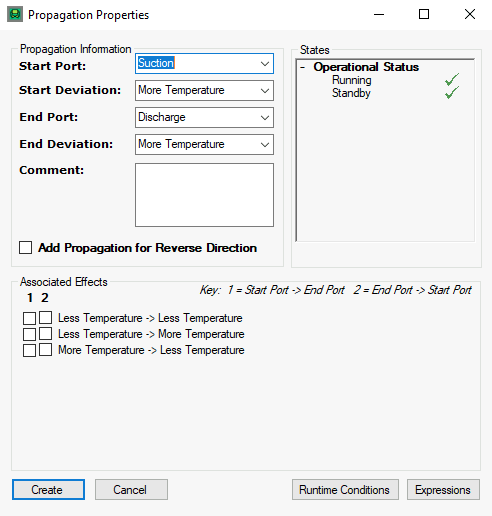This screenshot has width=492, height=516.
Task: Check column 2 for Less Temperature -> Less Temperature
Action: [x=45, y=317]
